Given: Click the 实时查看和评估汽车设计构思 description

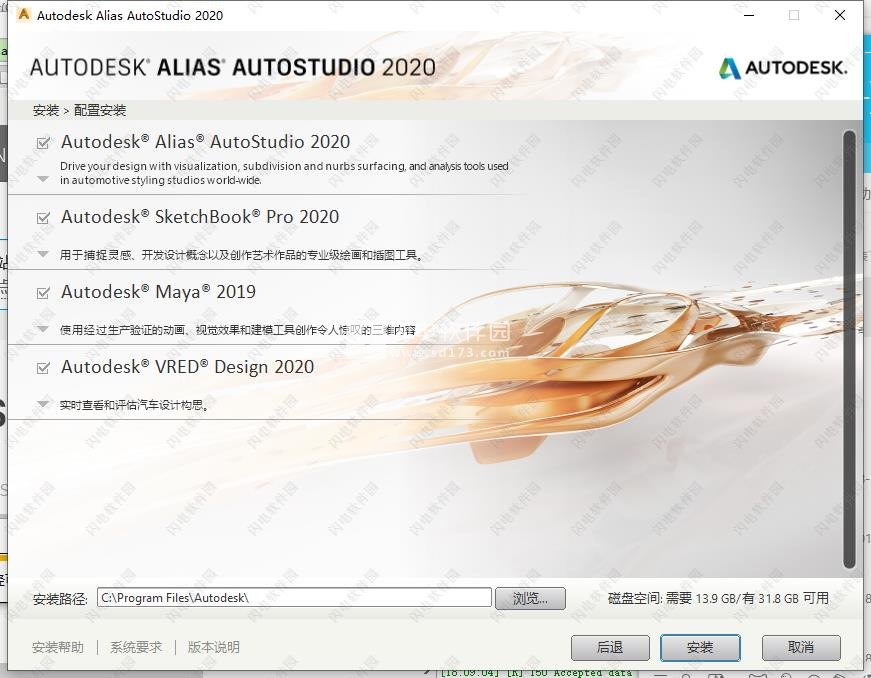Looking at the screenshot, I should pos(134,405).
